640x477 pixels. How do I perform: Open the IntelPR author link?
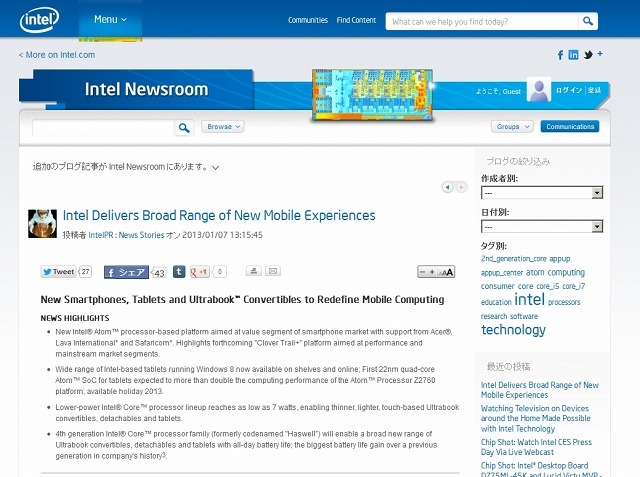point(101,235)
